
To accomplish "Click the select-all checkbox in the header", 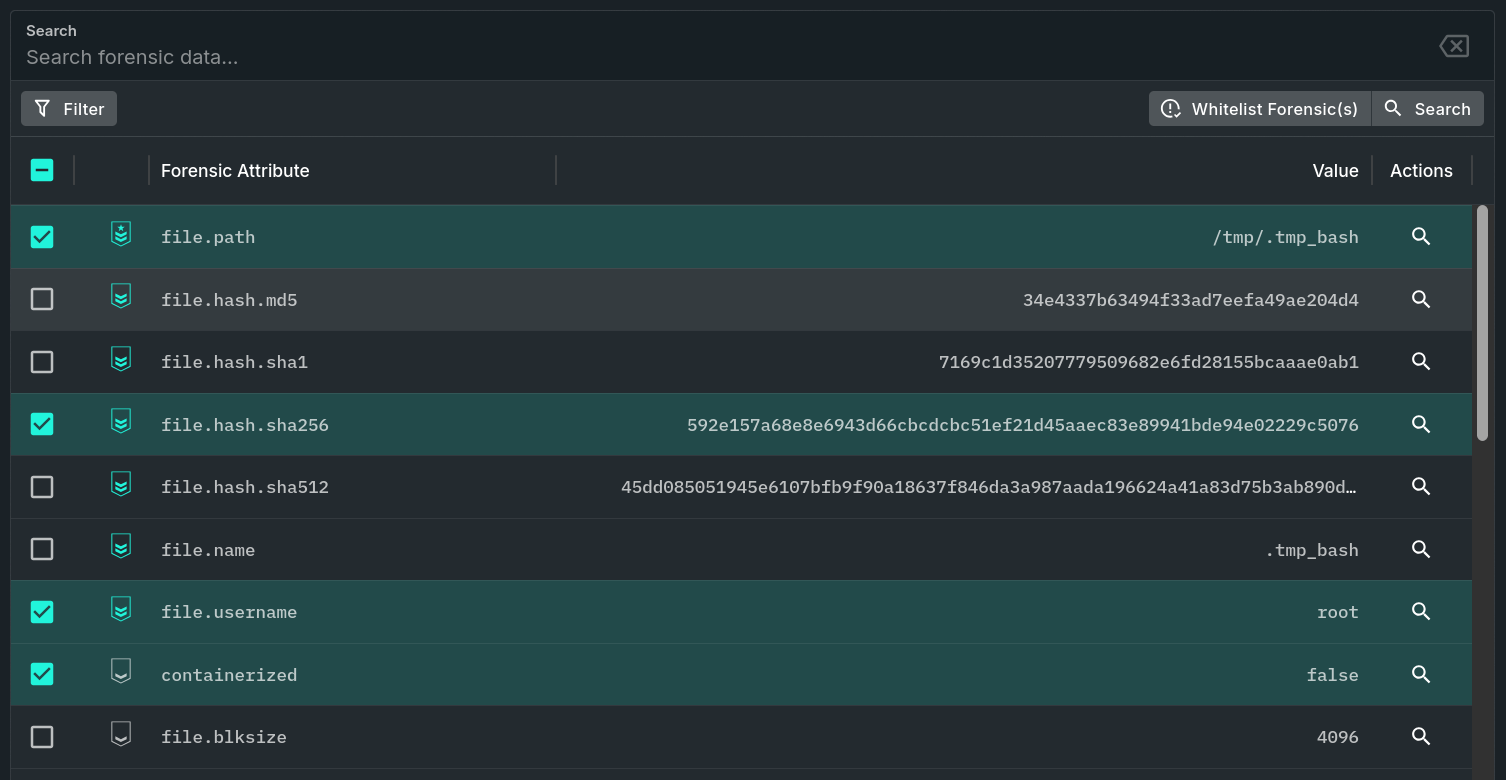I will [42, 170].
